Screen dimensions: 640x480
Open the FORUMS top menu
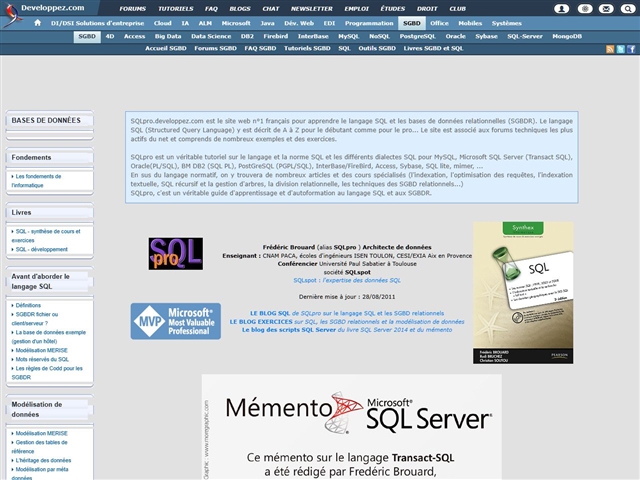click(133, 9)
